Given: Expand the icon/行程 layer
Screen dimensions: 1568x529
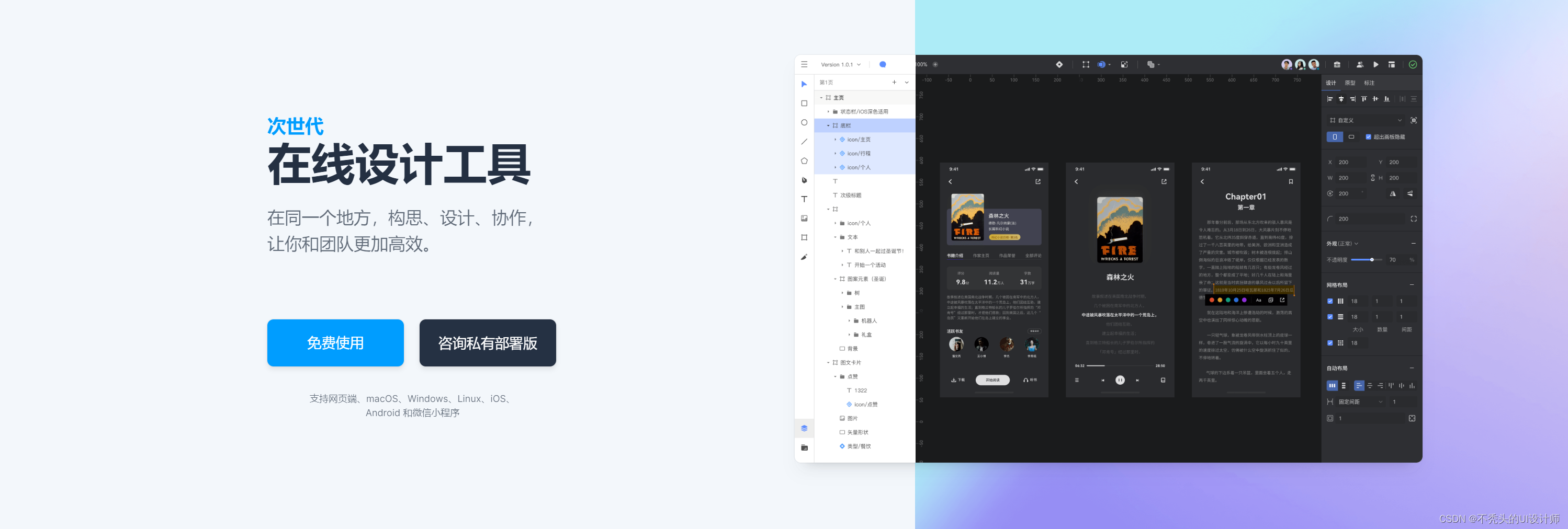Looking at the screenshot, I should coord(835,154).
